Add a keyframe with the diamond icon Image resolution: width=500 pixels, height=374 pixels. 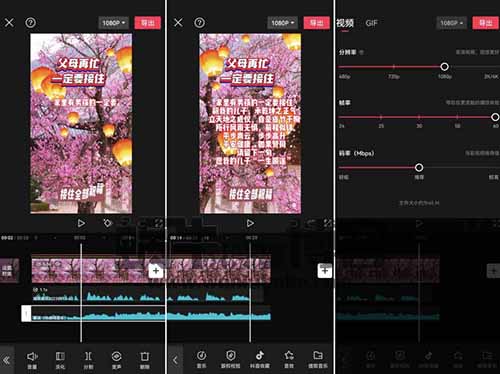click(x=107, y=223)
